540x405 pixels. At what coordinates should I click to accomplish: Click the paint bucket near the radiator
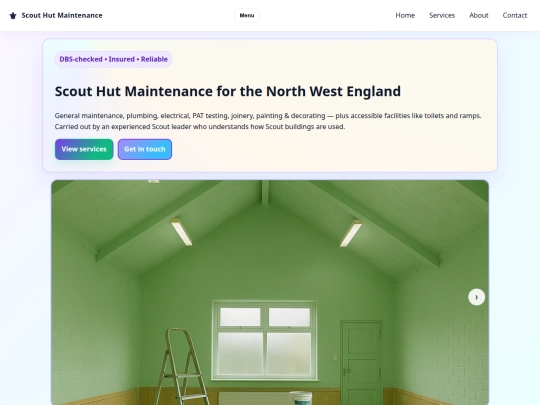[301, 398]
